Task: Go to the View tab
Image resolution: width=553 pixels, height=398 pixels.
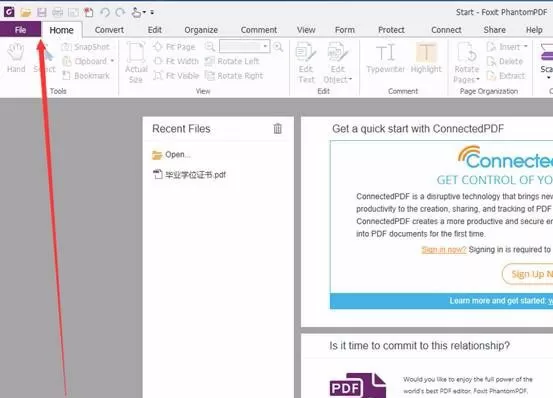Action: pyautogui.click(x=306, y=30)
